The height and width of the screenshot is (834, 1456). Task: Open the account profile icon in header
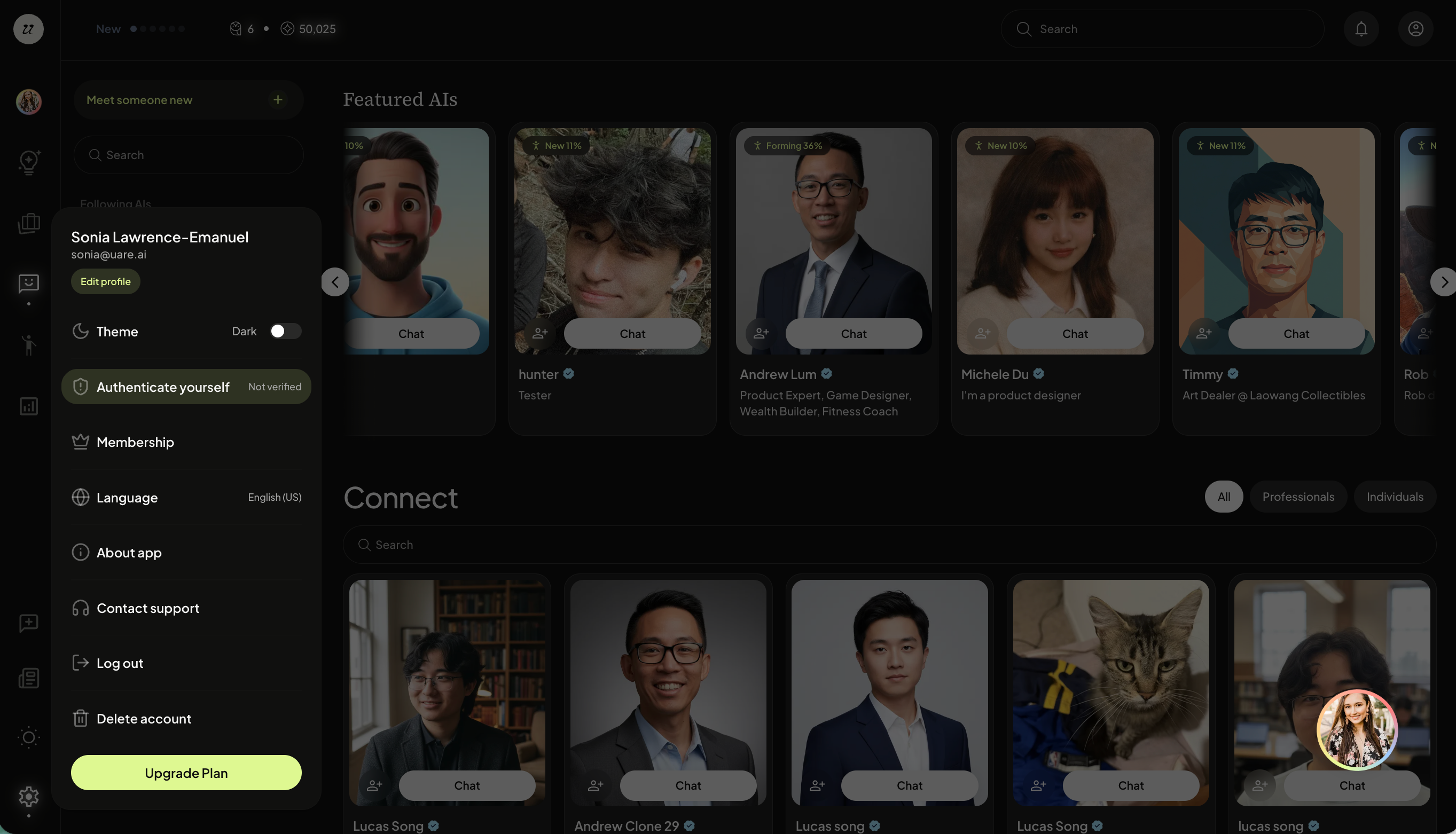(1415, 29)
